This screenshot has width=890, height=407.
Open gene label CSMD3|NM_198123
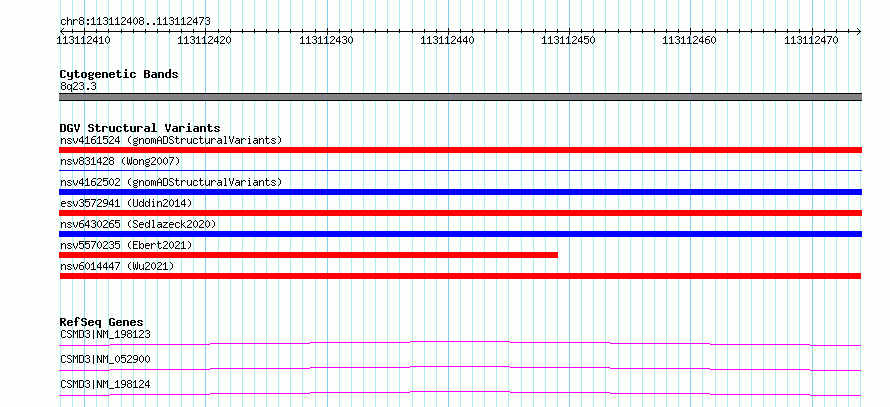click(x=105, y=334)
